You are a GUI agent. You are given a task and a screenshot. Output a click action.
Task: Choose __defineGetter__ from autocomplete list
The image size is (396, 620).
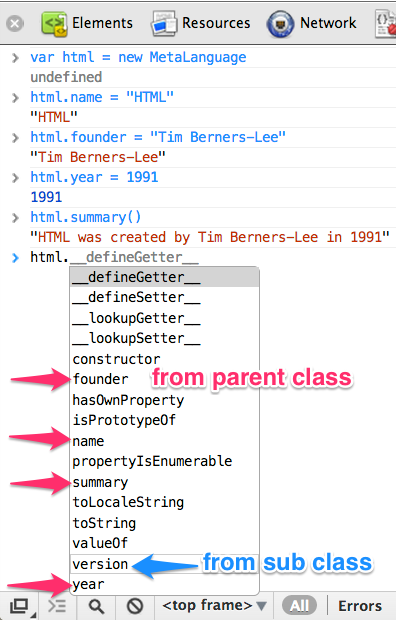click(165, 277)
